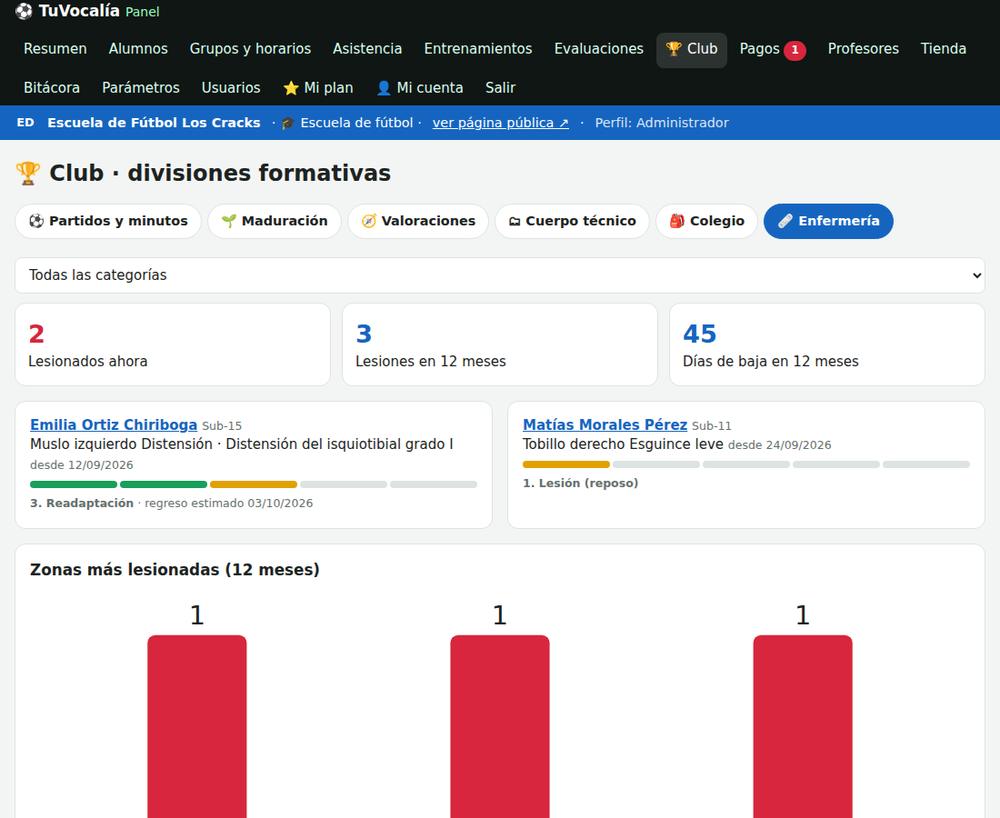Click the Lesionados ahora stat card
Image resolution: width=1000 pixels, height=818 pixels.
pyautogui.click(x=173, y=345)
